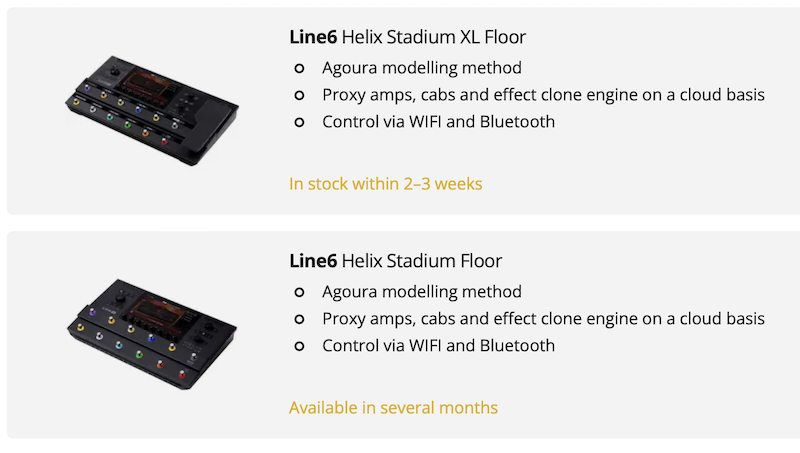Select 'Proxy amps, cabs' text in non-XL Stadium Floor card
This screenshot has height=453, width=800.
[543, 320]
